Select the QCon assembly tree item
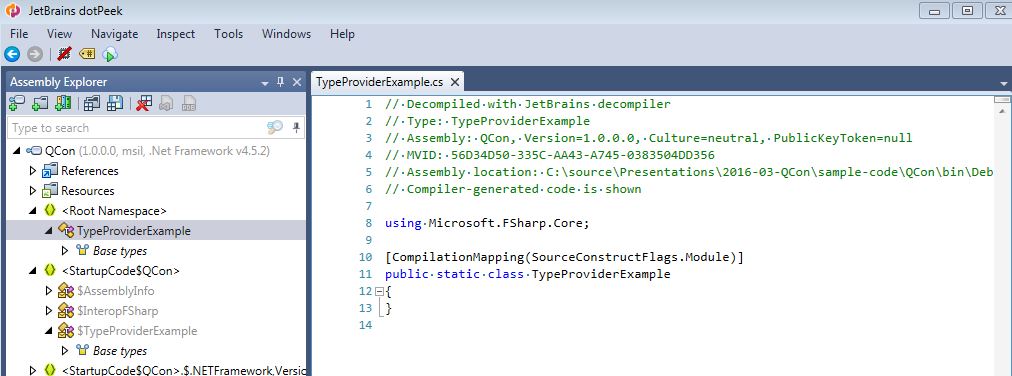 tap(157, 151)
